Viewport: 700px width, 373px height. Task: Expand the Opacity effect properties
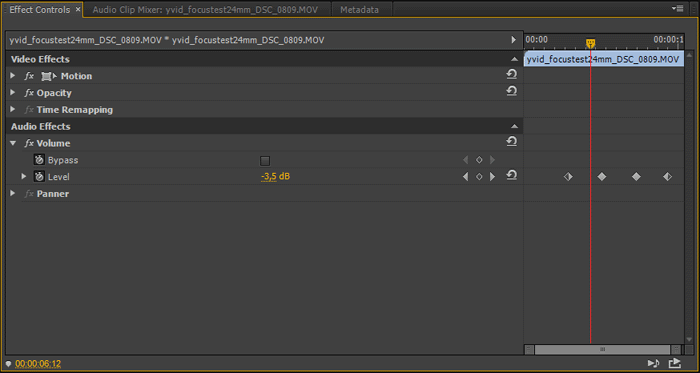13,93
